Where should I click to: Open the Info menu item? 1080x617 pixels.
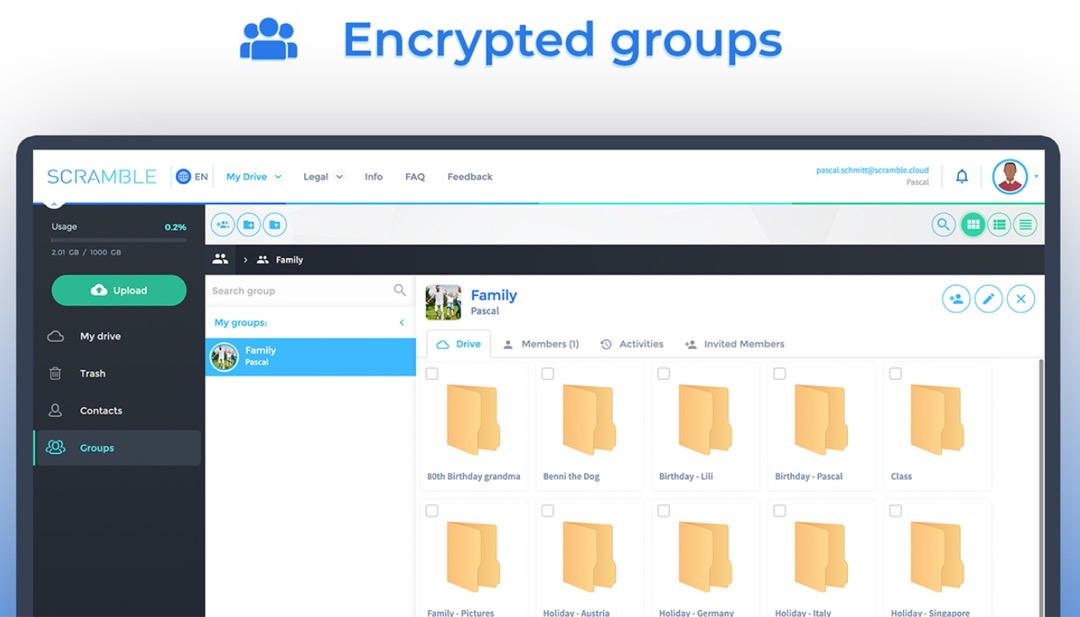pos(373,177)
